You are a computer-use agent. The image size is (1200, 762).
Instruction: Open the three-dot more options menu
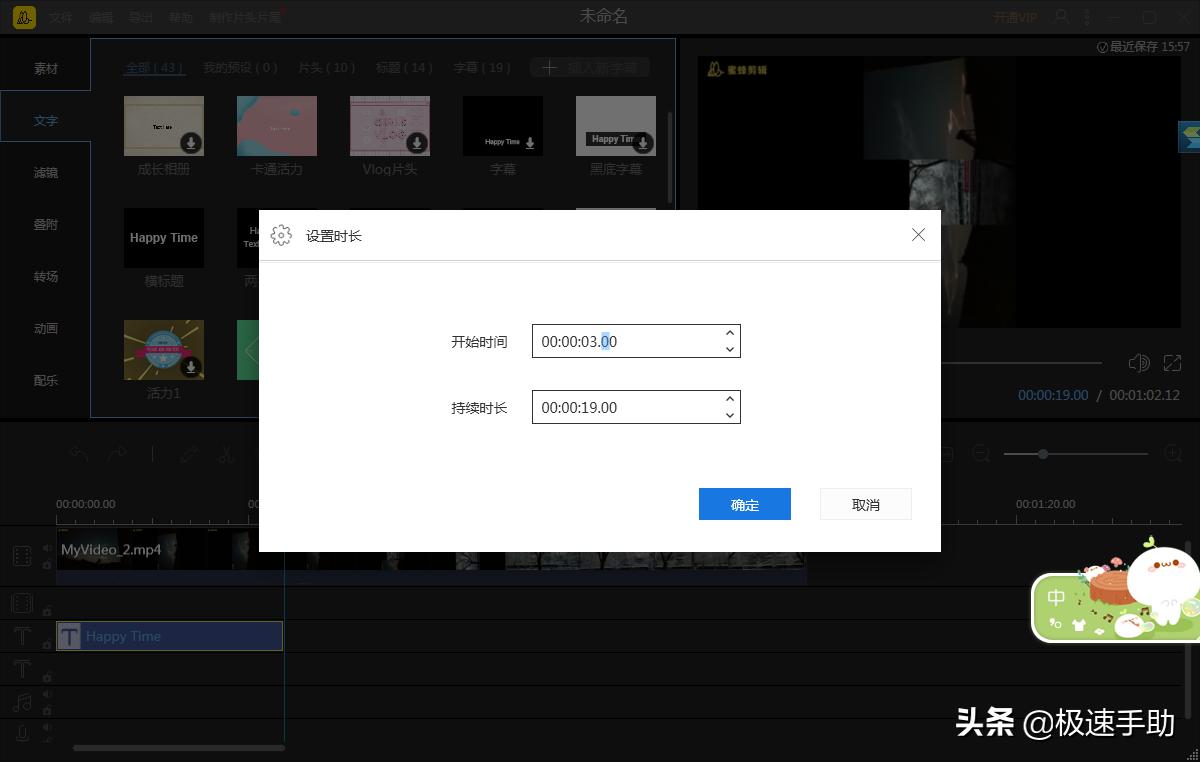point(1087,17)
